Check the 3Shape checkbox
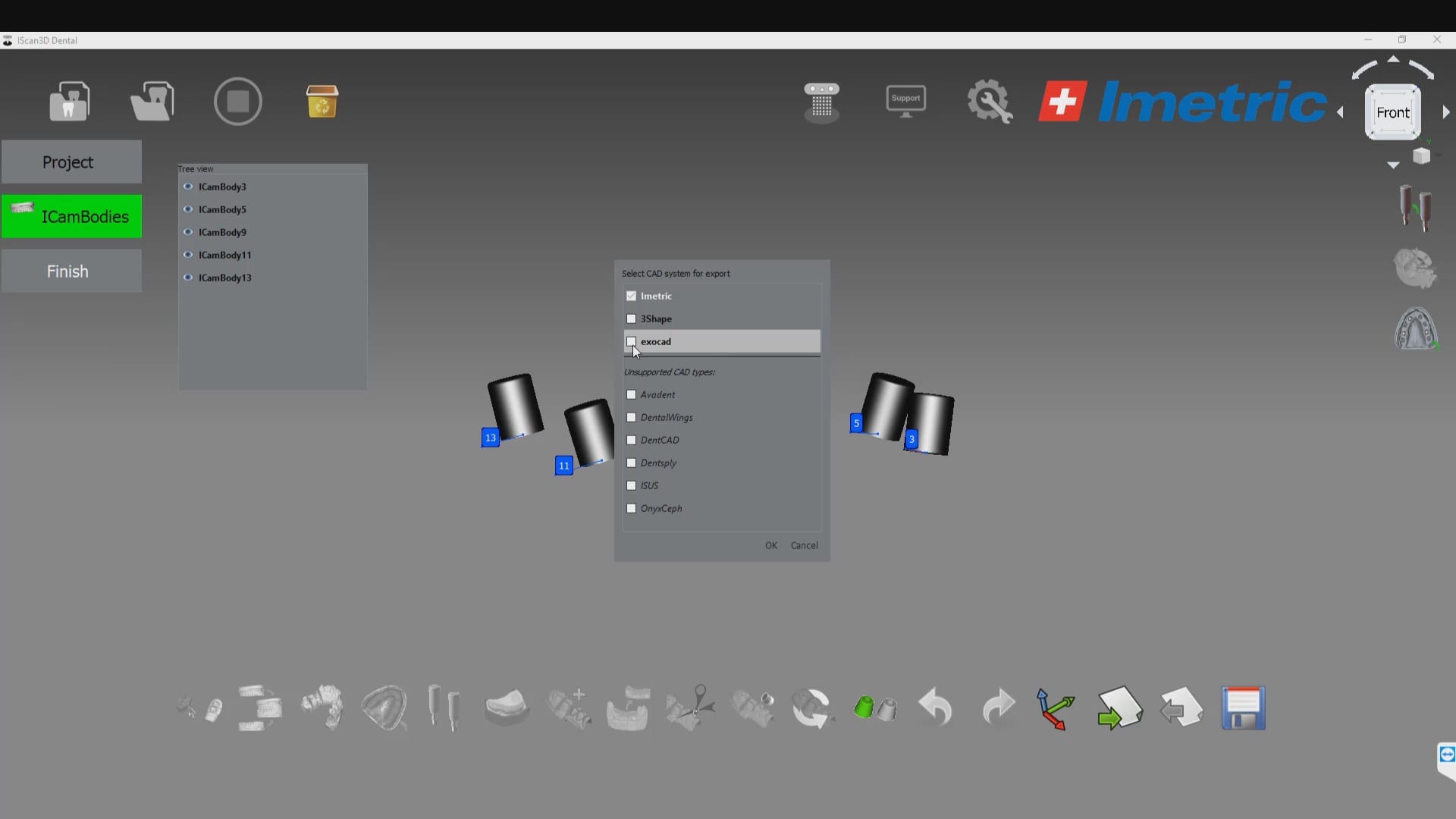The height and width of the screenshot is (819, 1456). coord(631,318)
